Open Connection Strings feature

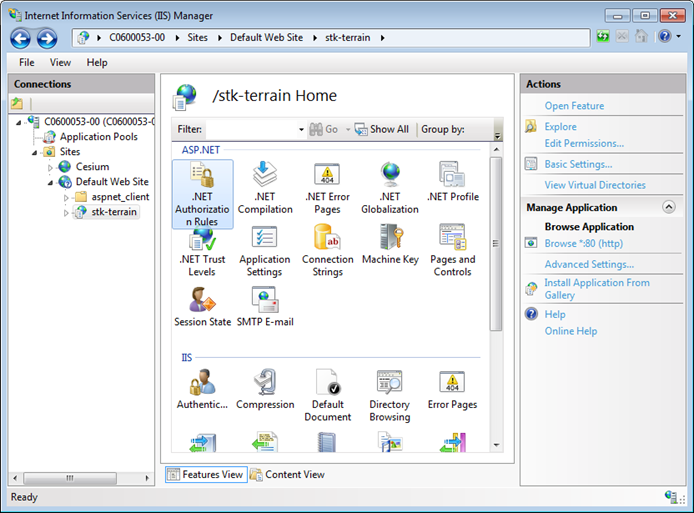coord(327,251)
